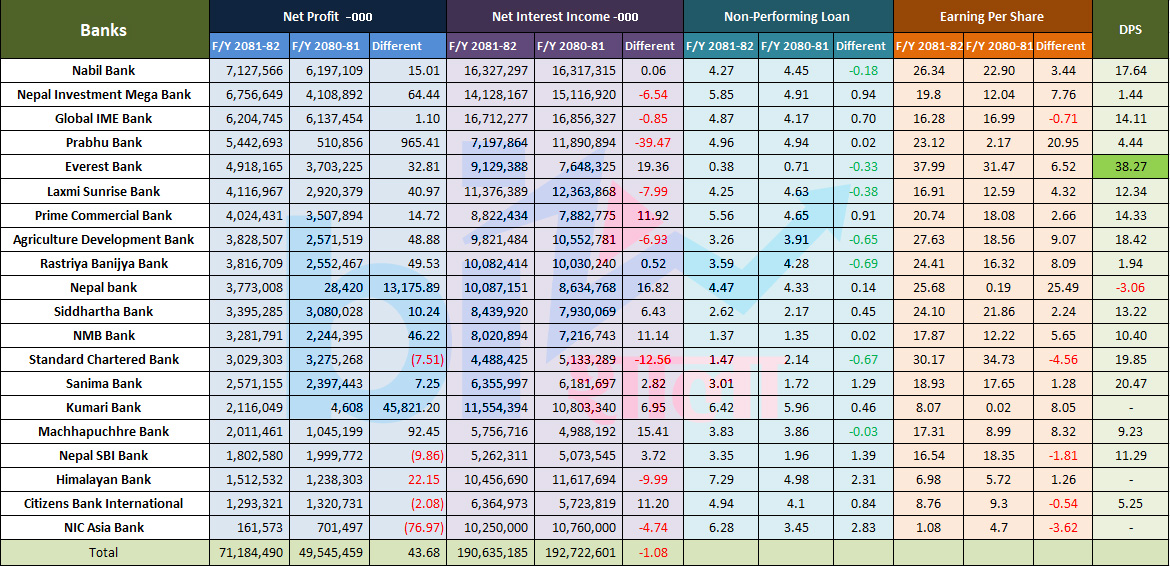This screenshot has height=566, width=1170.
Task: Click total interest income 190,635,185
Action: point(494,553)
